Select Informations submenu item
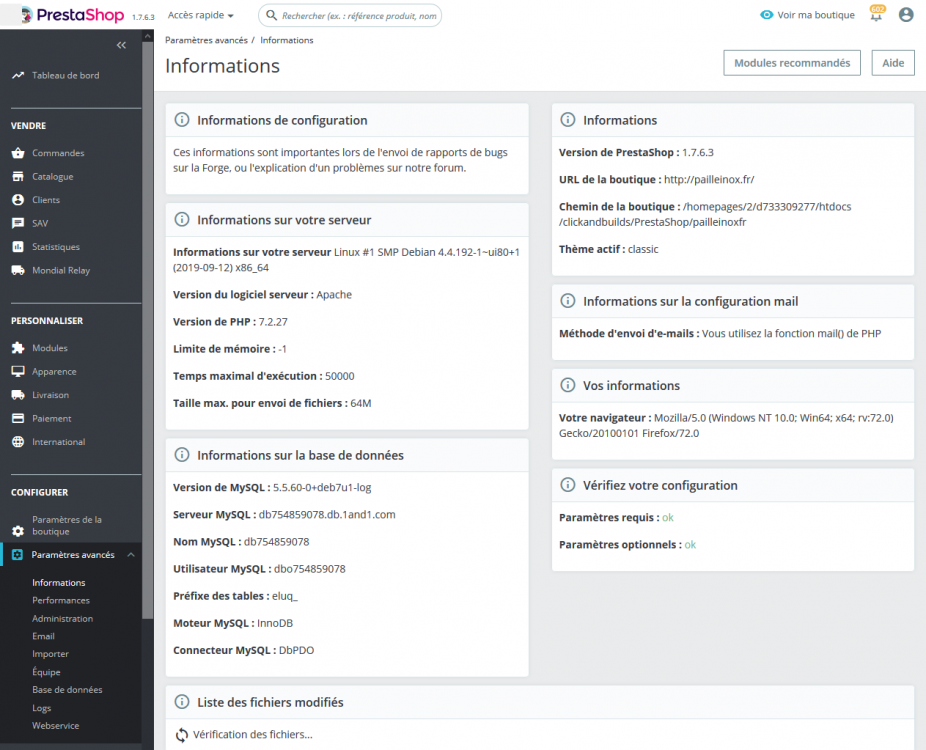Viewport: 926px width, 750px height. [58, 582]
